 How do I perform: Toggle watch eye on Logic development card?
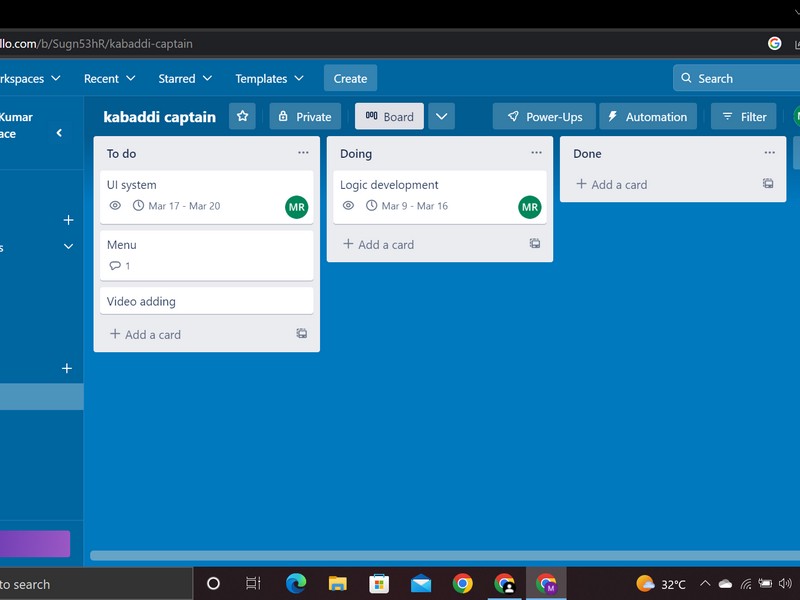tap(348, 206)
